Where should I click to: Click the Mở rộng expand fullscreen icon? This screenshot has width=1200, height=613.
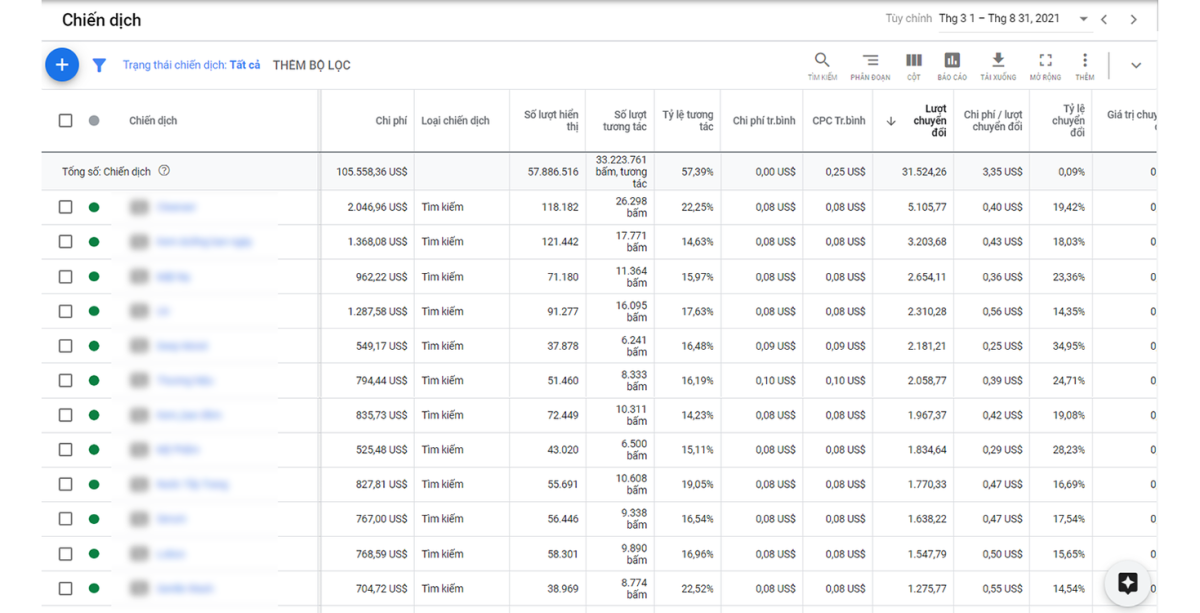1045,61
